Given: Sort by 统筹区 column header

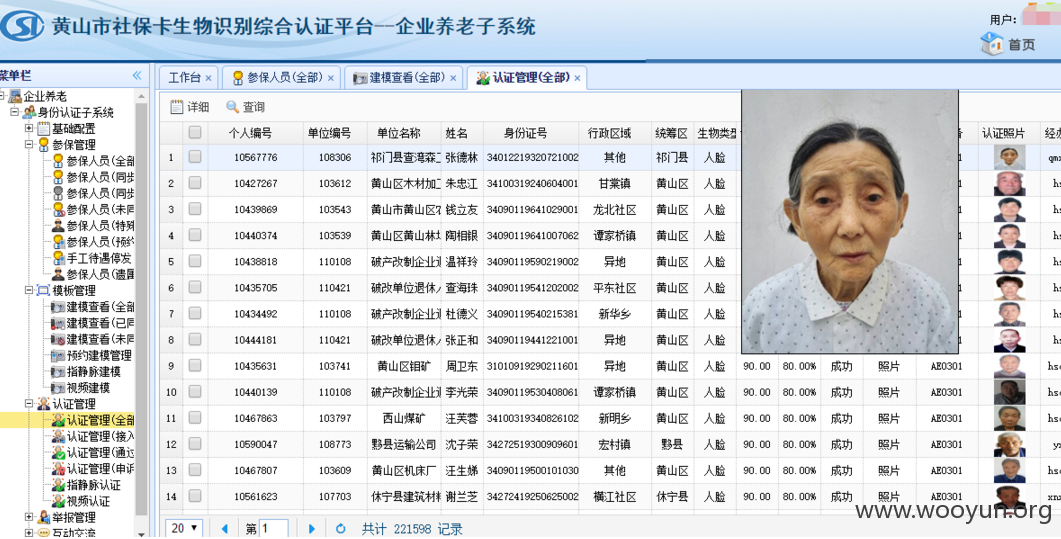Looking at the screenshot, I should (672, 133).
